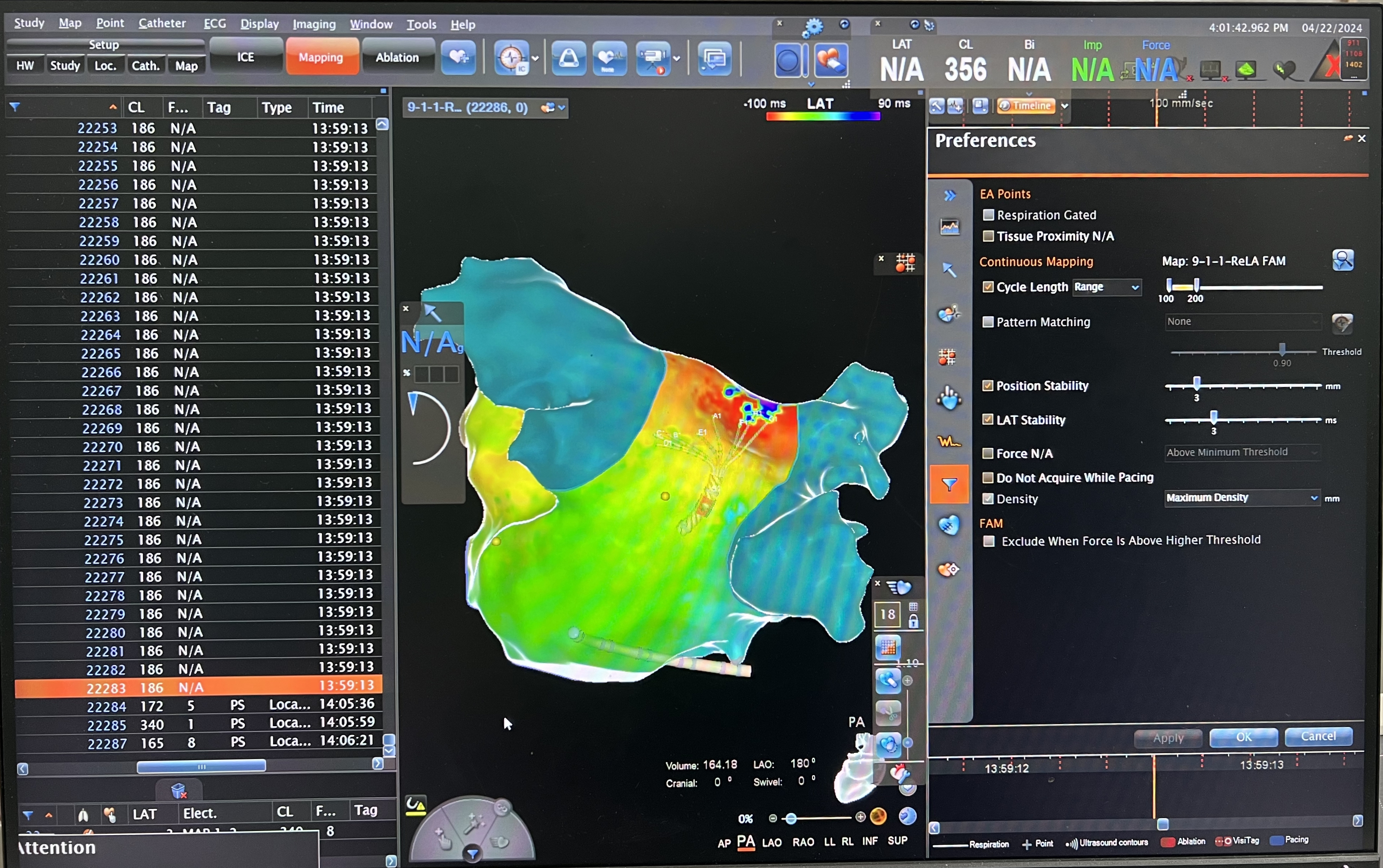Toggle Tissue Proximity N/A checkbox
Viewport: 1383px width, 868px height.
(x=988, y=236)
